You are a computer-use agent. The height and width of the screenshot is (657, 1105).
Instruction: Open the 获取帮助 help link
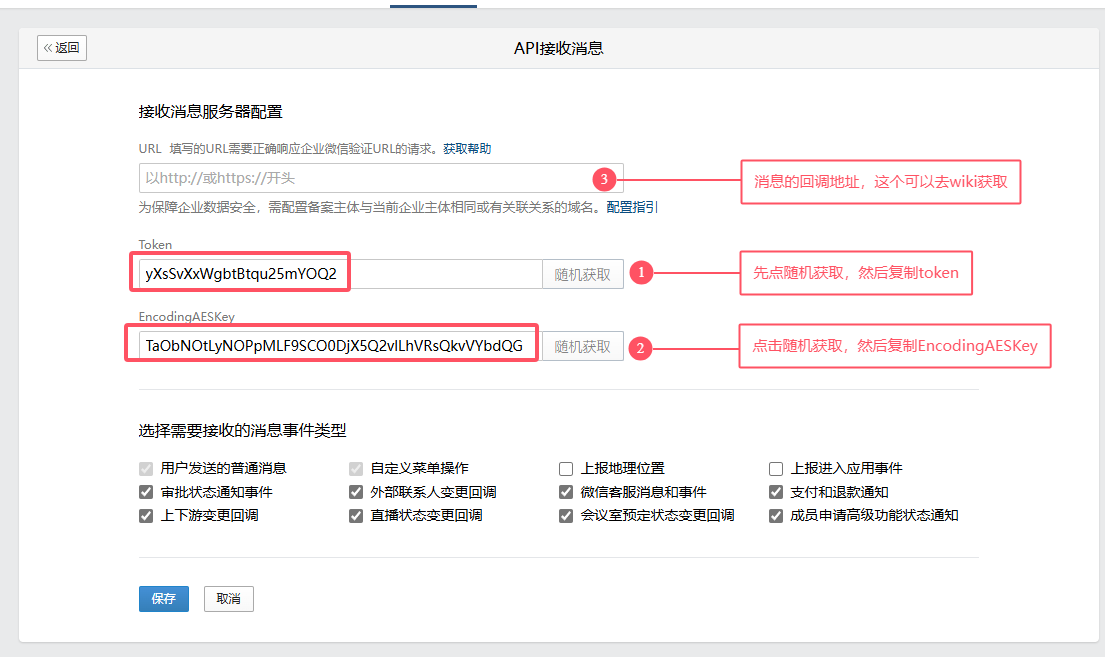[x=467, y=149]
